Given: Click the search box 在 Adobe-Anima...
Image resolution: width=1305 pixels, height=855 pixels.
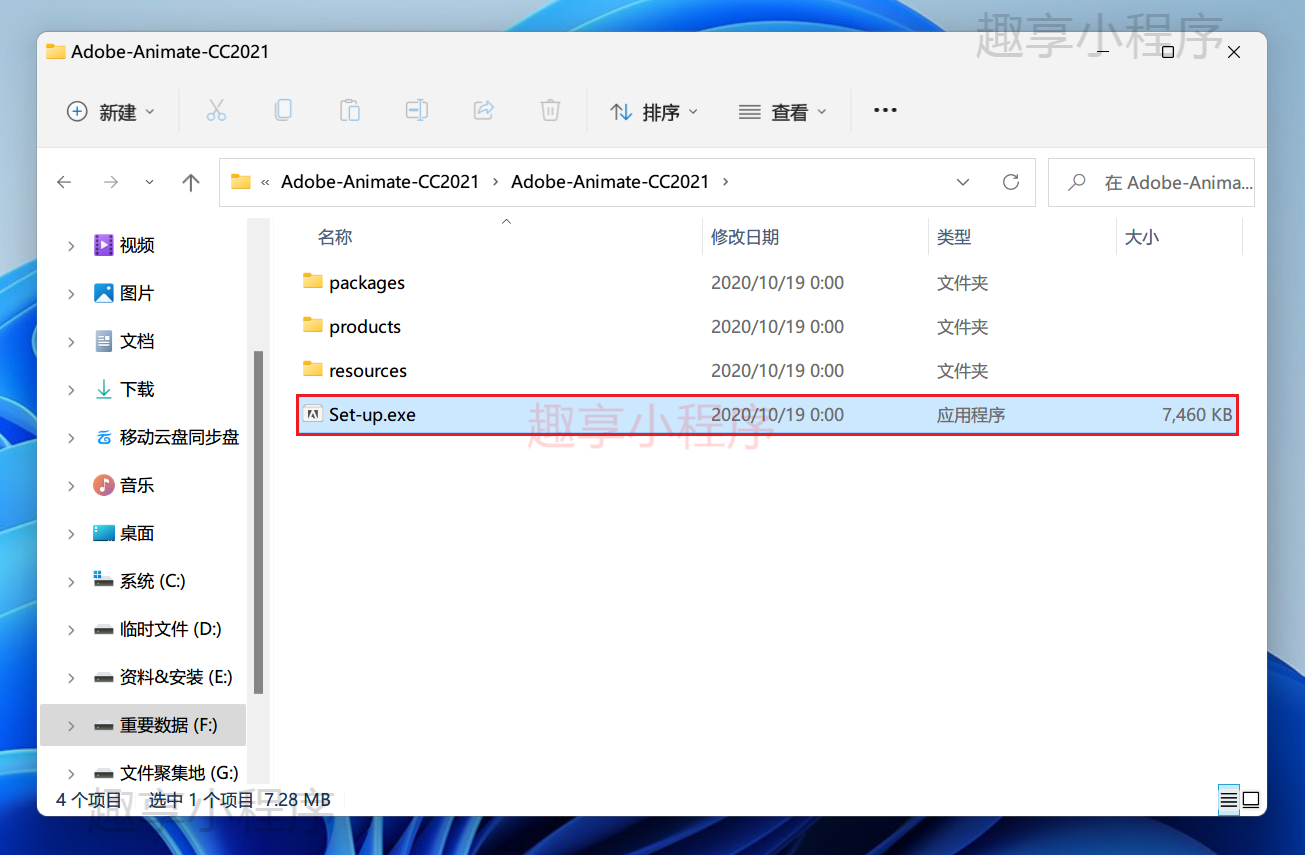Looking at the screenshot, I should click(1151, 182).
